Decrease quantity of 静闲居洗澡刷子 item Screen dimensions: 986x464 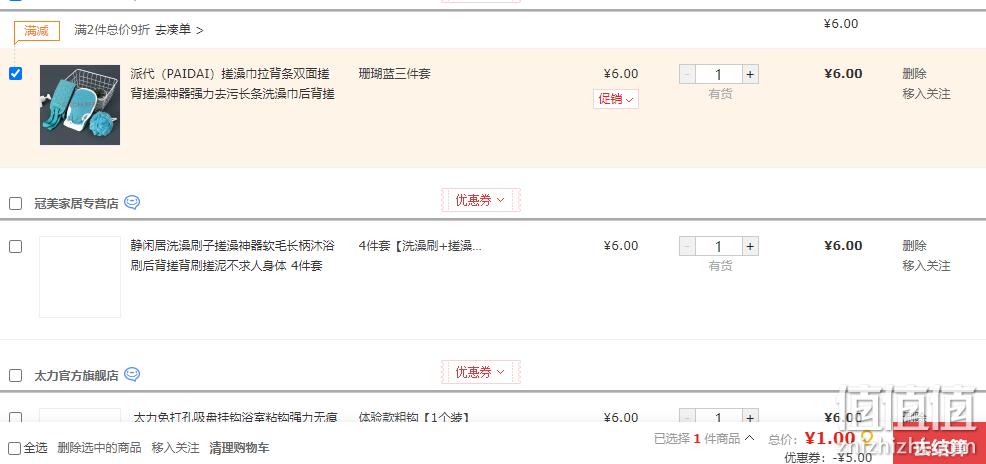(x=687, y=246)
